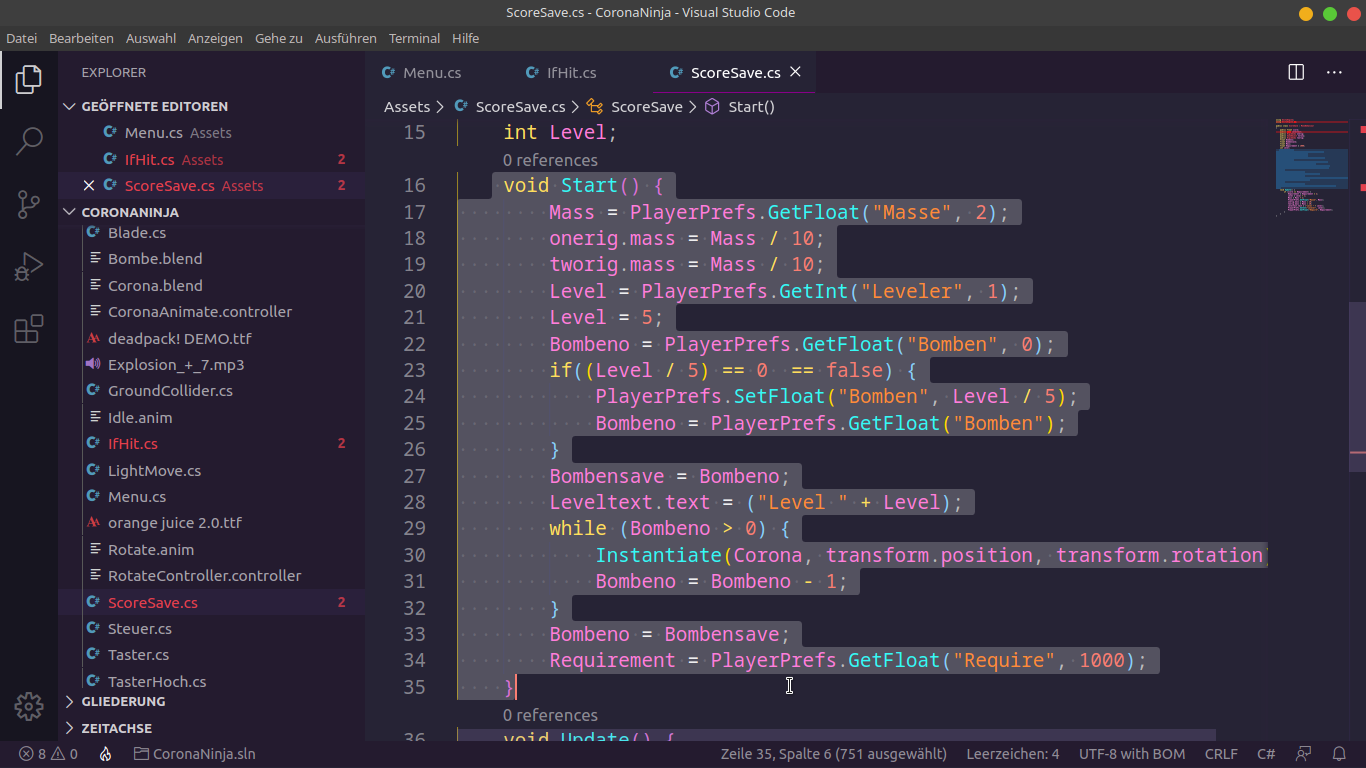The width and height of the screenshot is (1366, 768).
Task: Close the ScoreSave.cs tab
Action: pos(796,72)
